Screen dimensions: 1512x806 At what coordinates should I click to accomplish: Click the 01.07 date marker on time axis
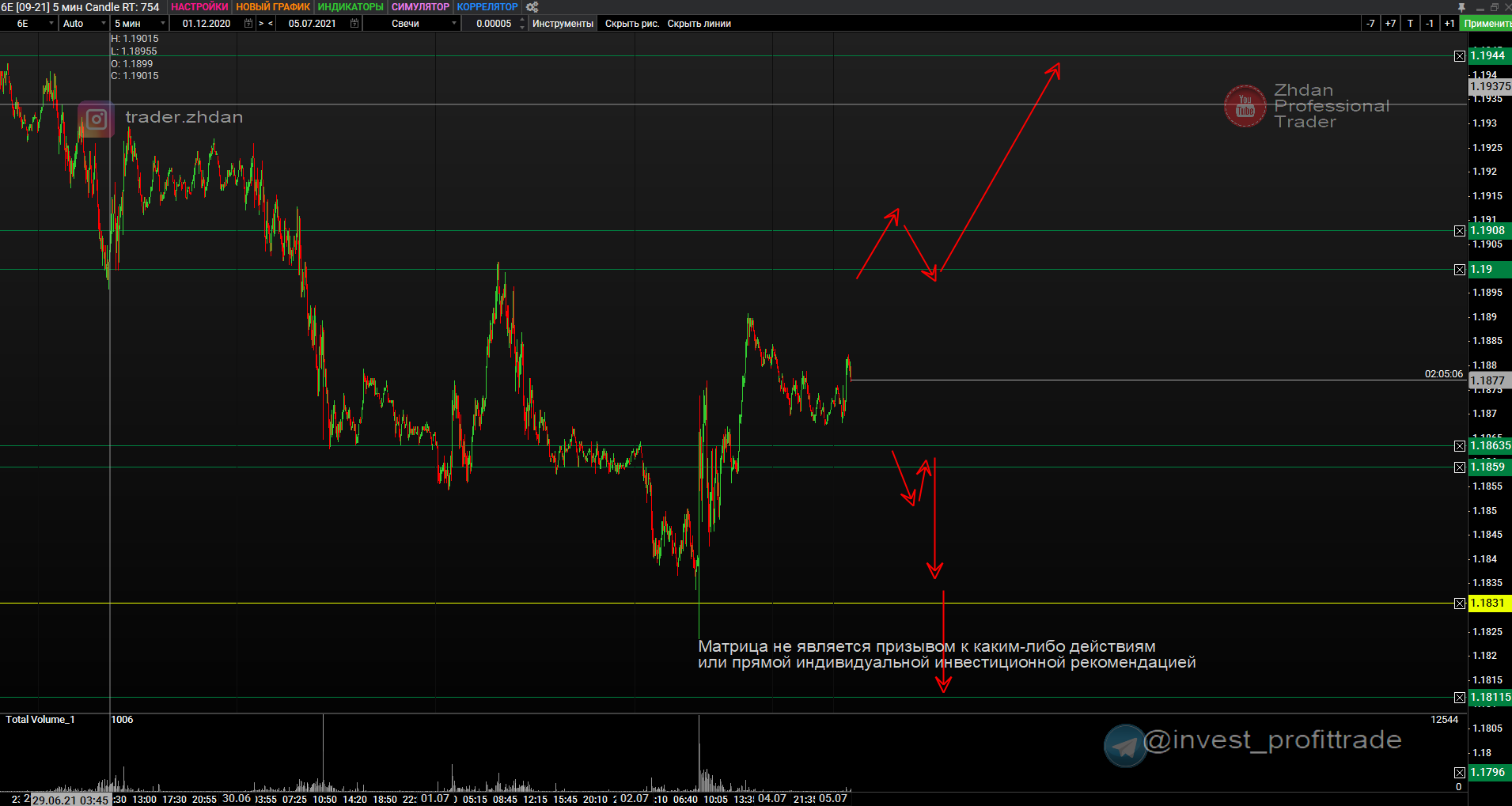coord(435,799)
